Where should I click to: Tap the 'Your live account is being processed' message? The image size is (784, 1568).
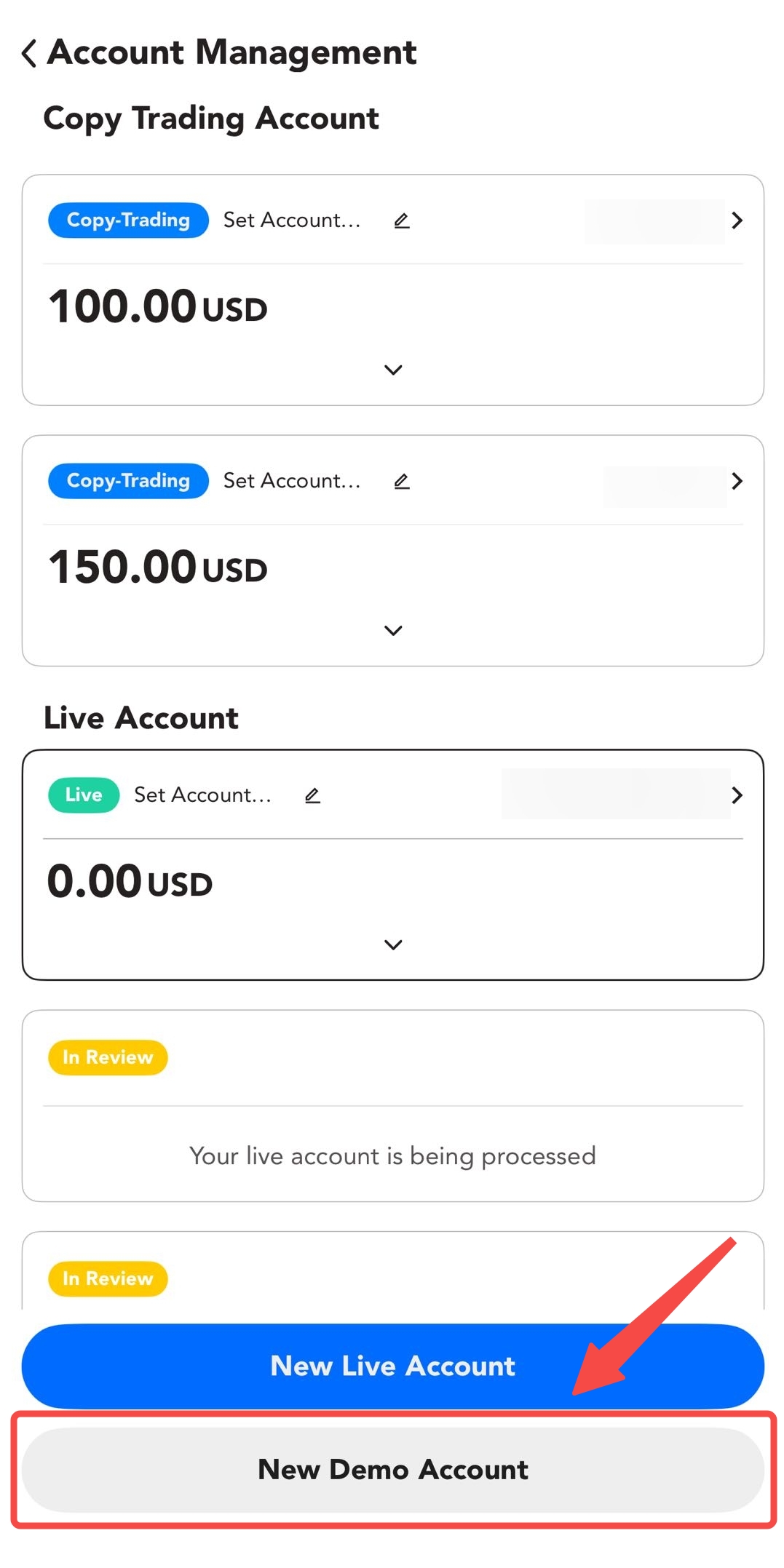[393, 1156]
